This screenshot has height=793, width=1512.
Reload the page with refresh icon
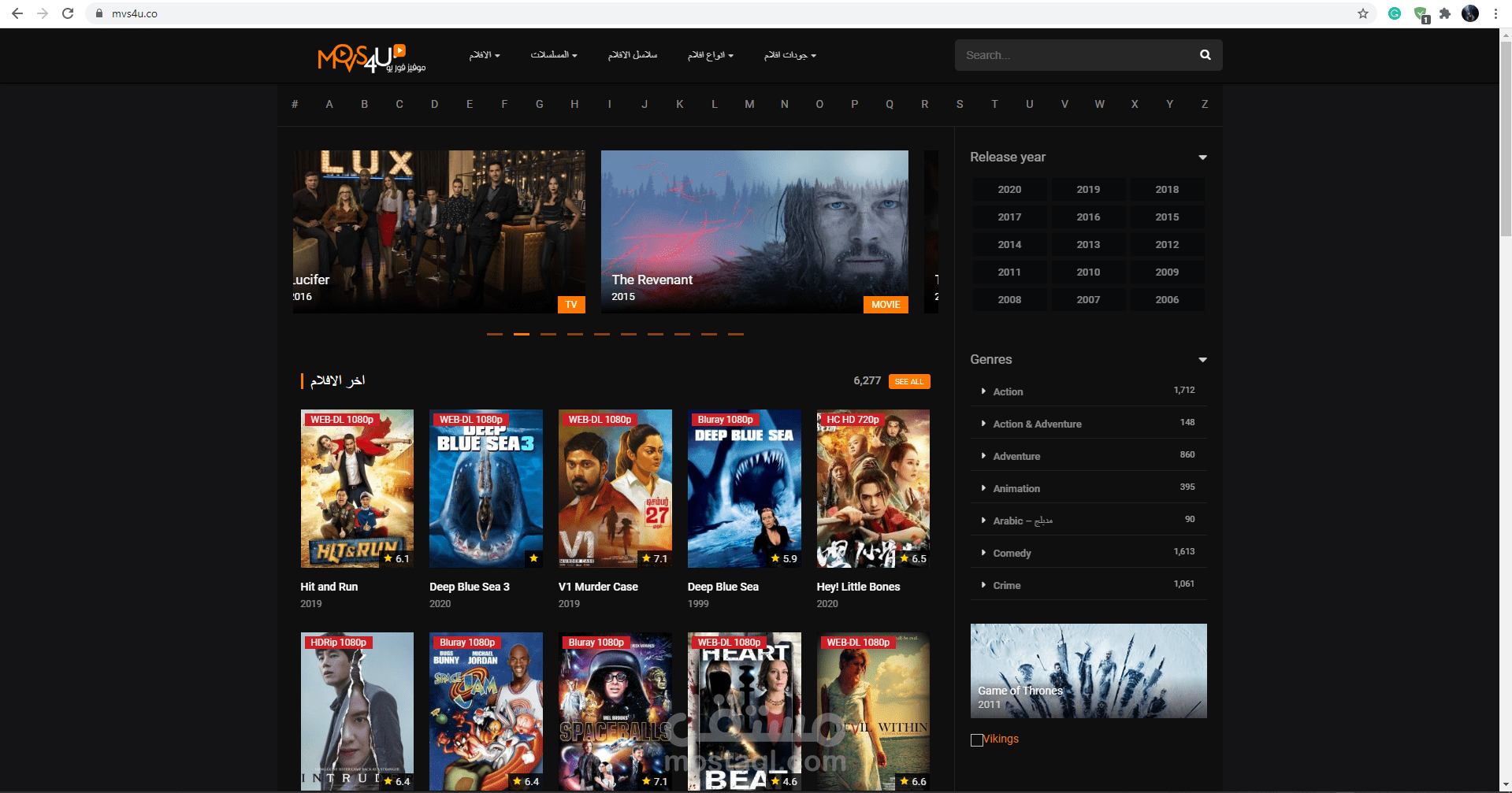[68, 13]
